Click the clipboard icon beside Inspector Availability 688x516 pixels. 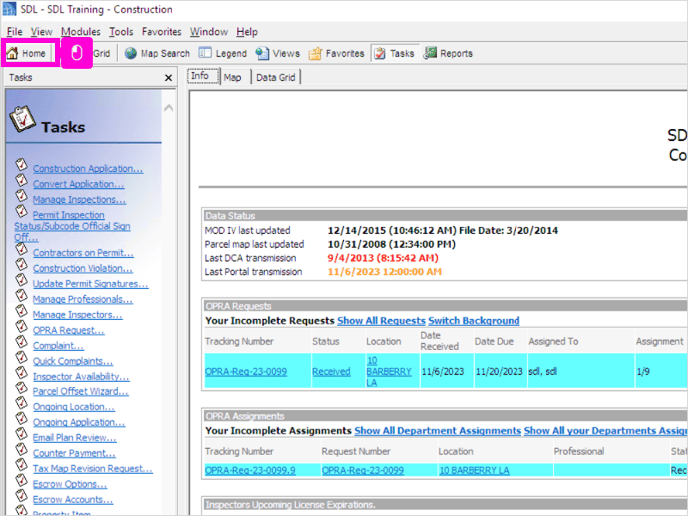[22, 372]
